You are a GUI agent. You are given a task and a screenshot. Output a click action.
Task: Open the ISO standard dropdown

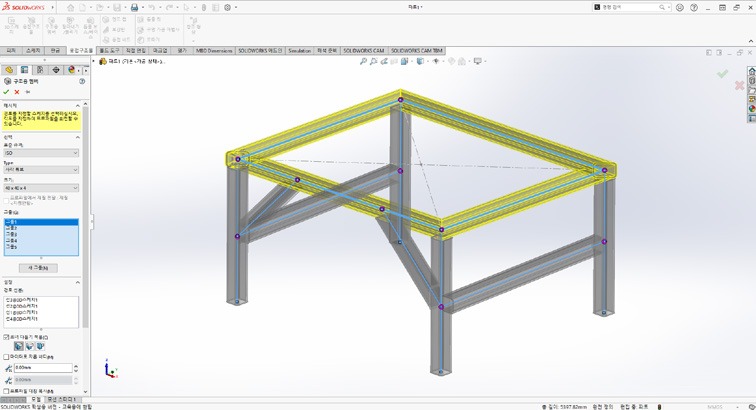pos(41,153)
